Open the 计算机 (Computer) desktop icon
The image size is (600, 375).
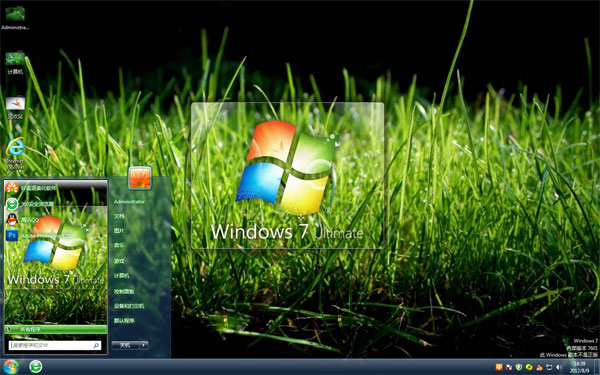coord(15,63)
